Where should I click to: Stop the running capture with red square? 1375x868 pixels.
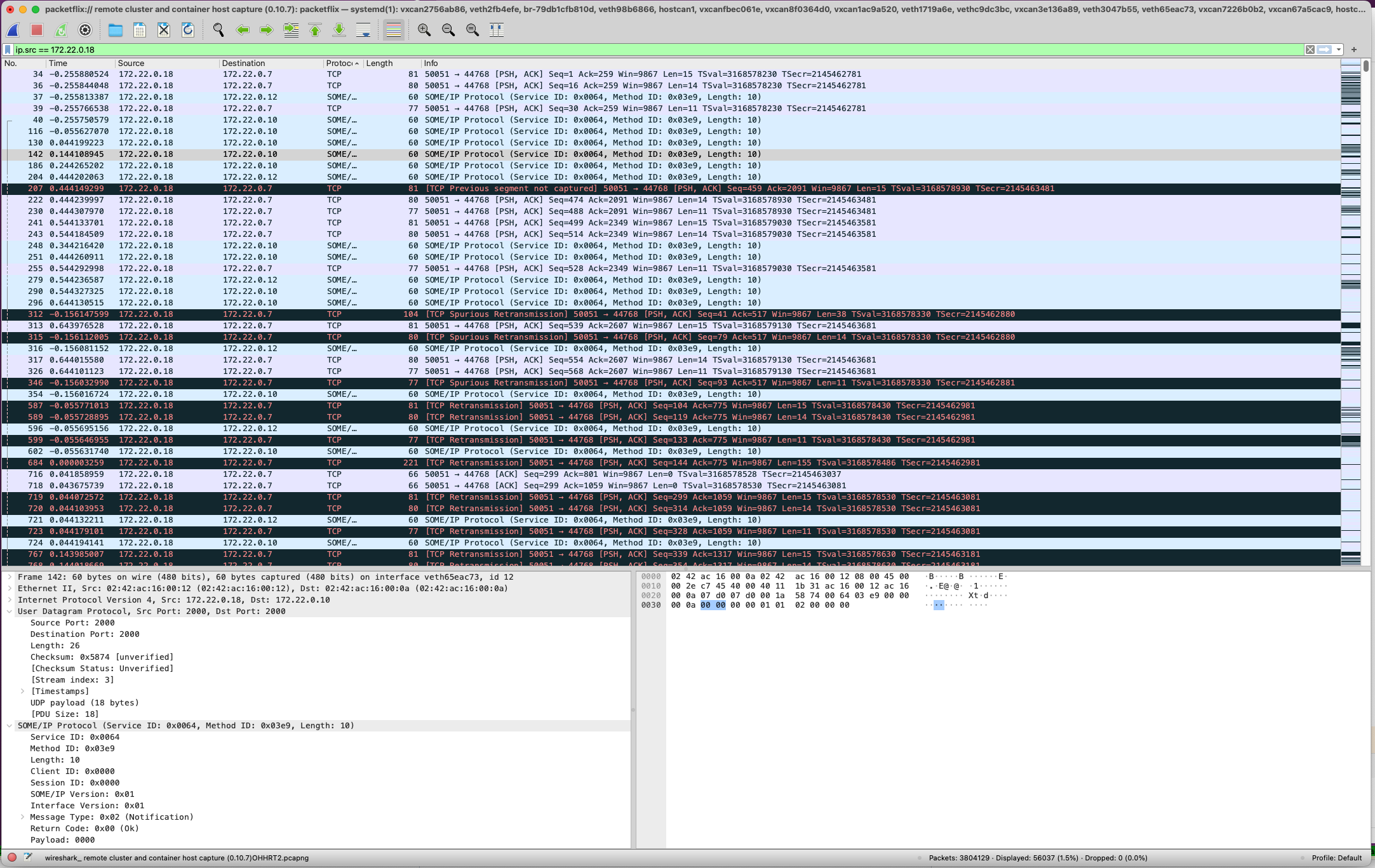pos(37,30)
